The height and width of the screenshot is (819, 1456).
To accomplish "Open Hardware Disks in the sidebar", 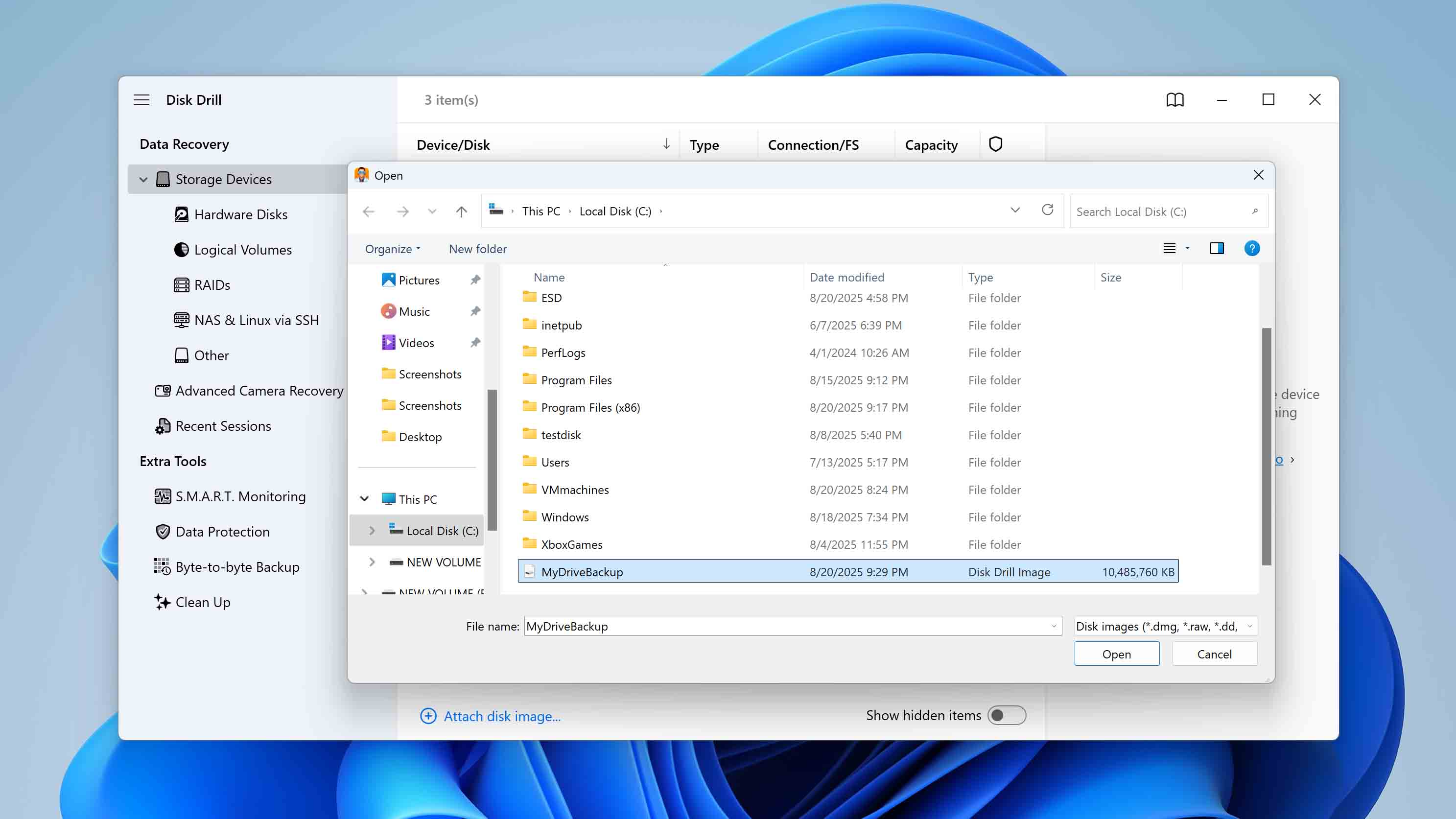I will (241, 214).
